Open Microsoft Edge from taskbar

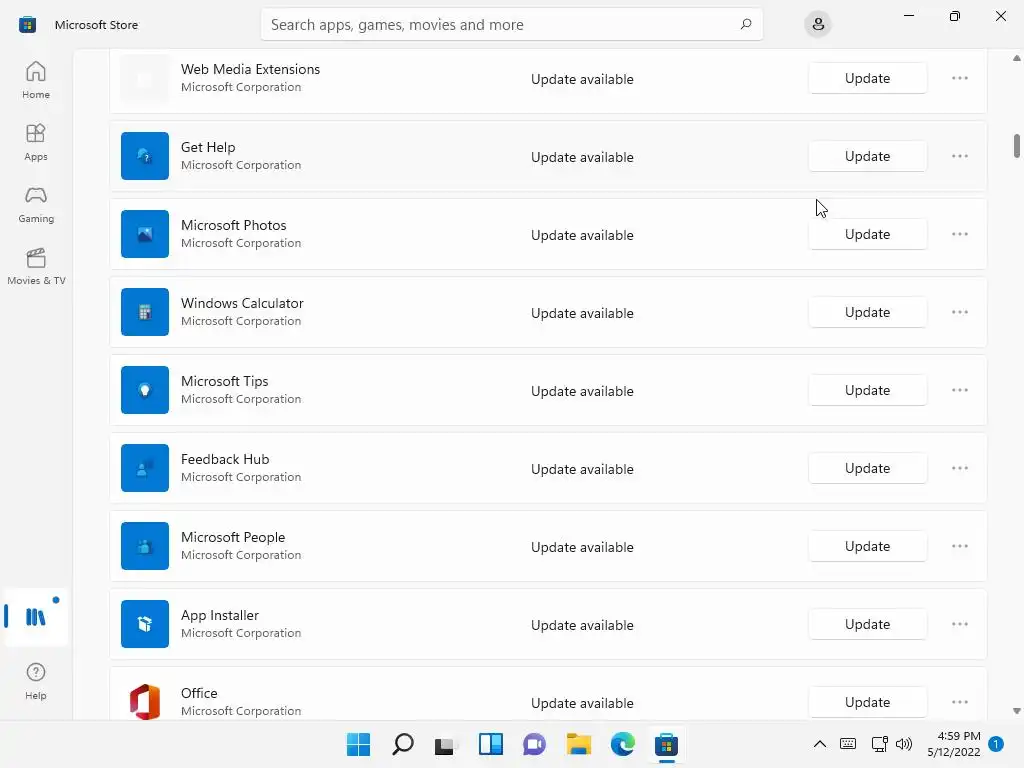click(x=622, y=744)
